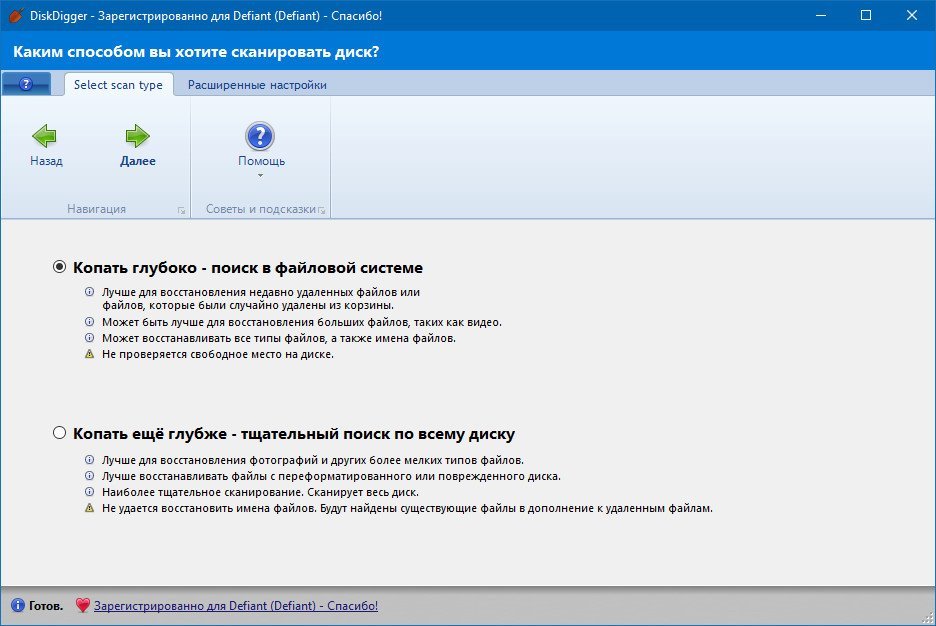
Task: Click the DiskDigger title bar app icon
Action: [16, 16]
